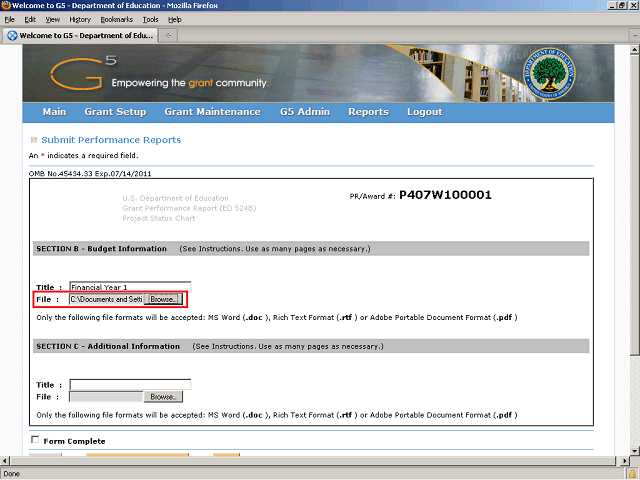Open Reports navigation item
This screenshot has height=480, width=640.
[368, 112]
